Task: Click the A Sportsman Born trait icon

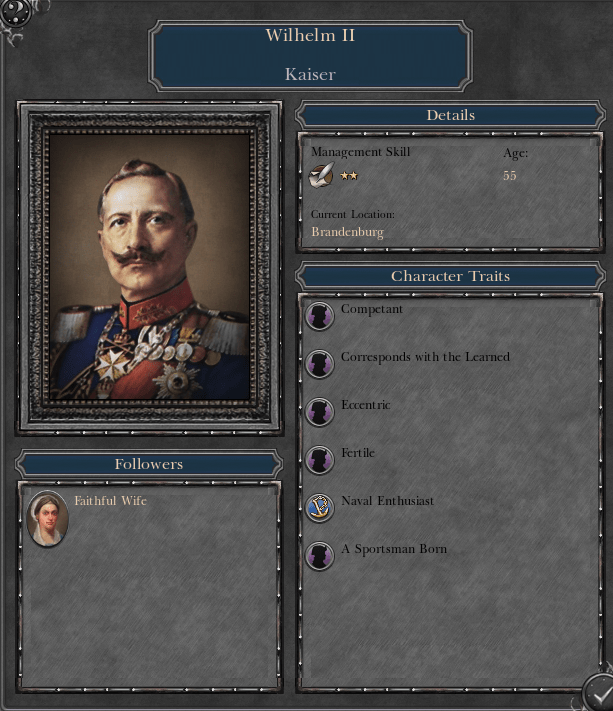Action: click(319, 556)
